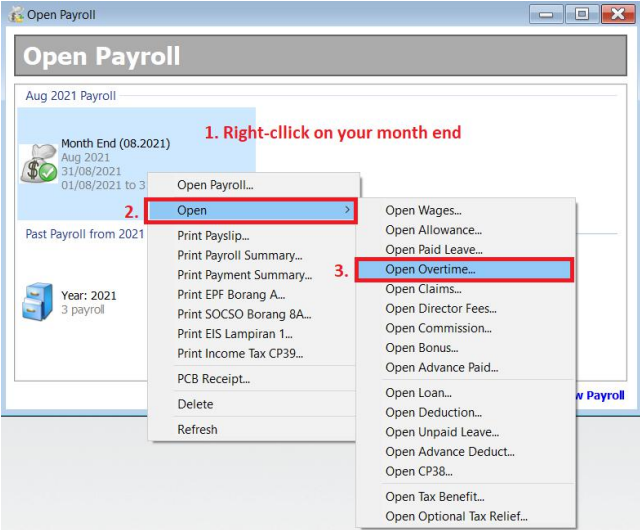Image resolution: width=640 pixels, height=530 pixels.
Task: Select Open Overtime from the submenu
Action: [431, 269]
